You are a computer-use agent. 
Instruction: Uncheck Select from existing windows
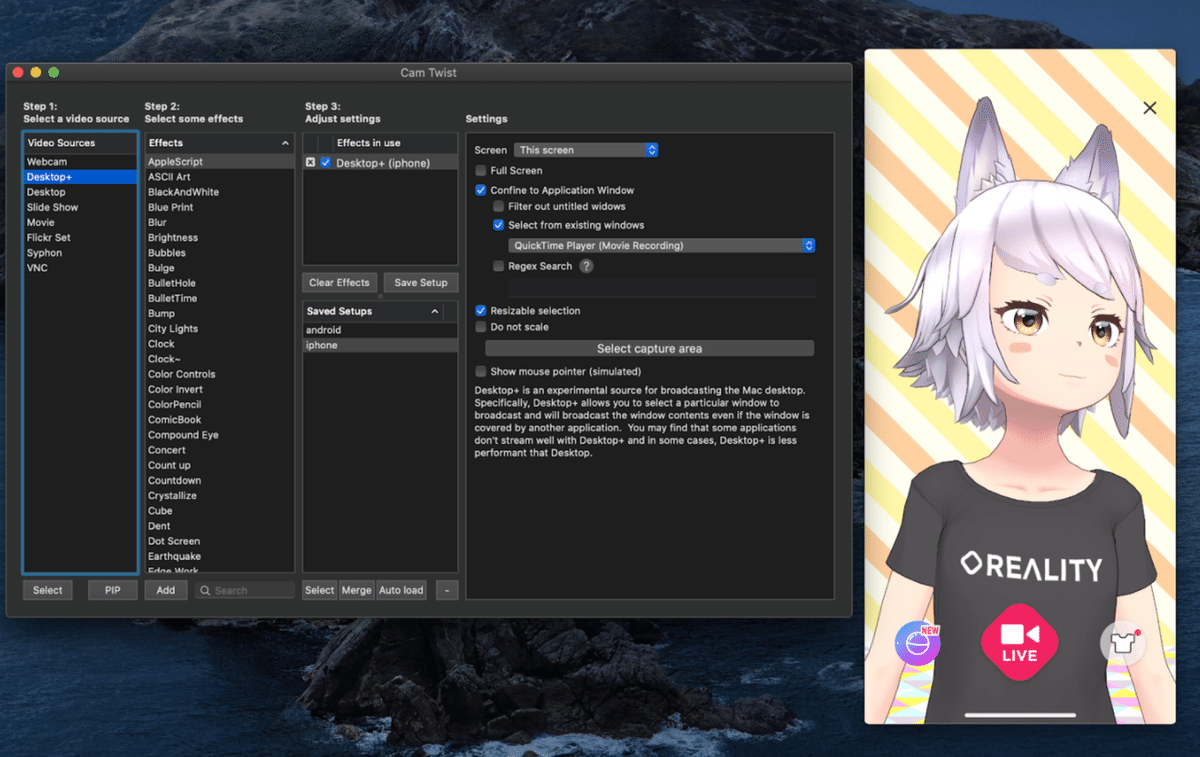(499, 225)
